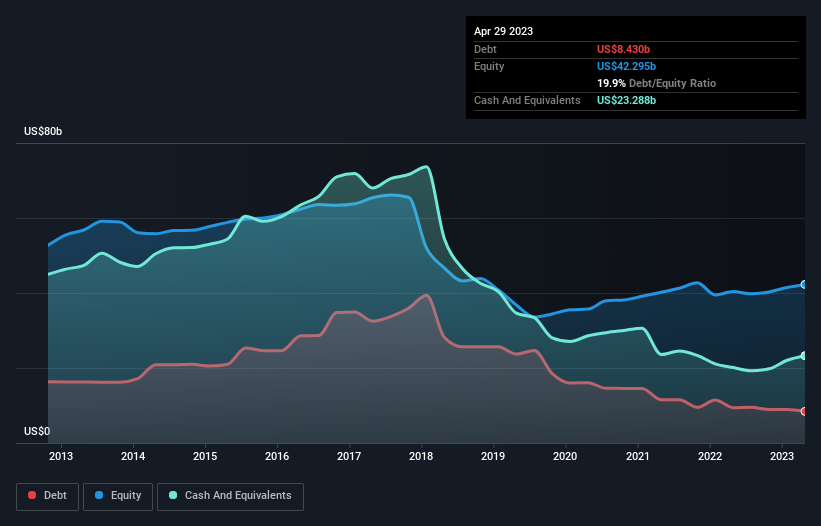This screenshot has height=526, width=821.
Task: Select the 2016 x-axis label
Action: click(277, 456)
